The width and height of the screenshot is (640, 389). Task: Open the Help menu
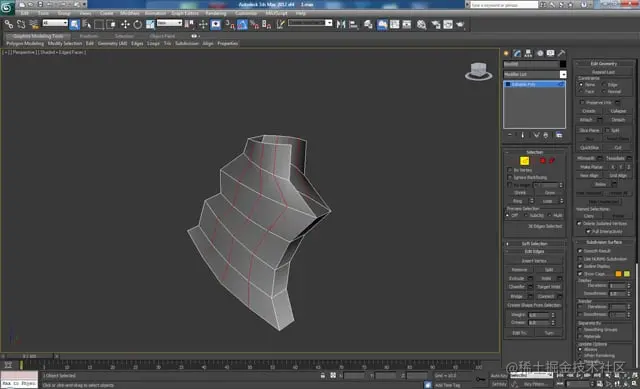tap(301, 13)
